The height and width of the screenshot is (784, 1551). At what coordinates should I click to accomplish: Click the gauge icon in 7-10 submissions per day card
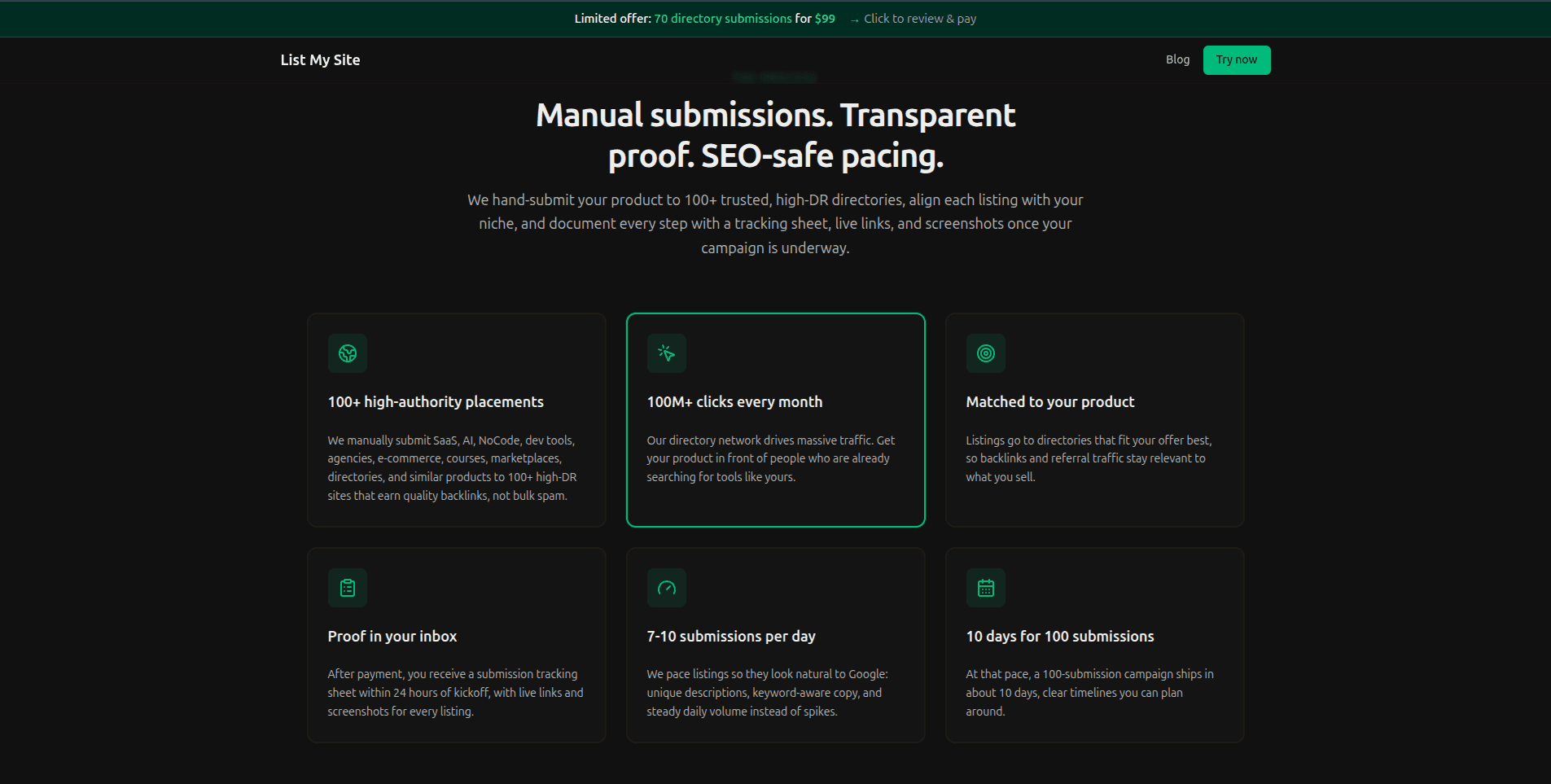click(667, 588)
